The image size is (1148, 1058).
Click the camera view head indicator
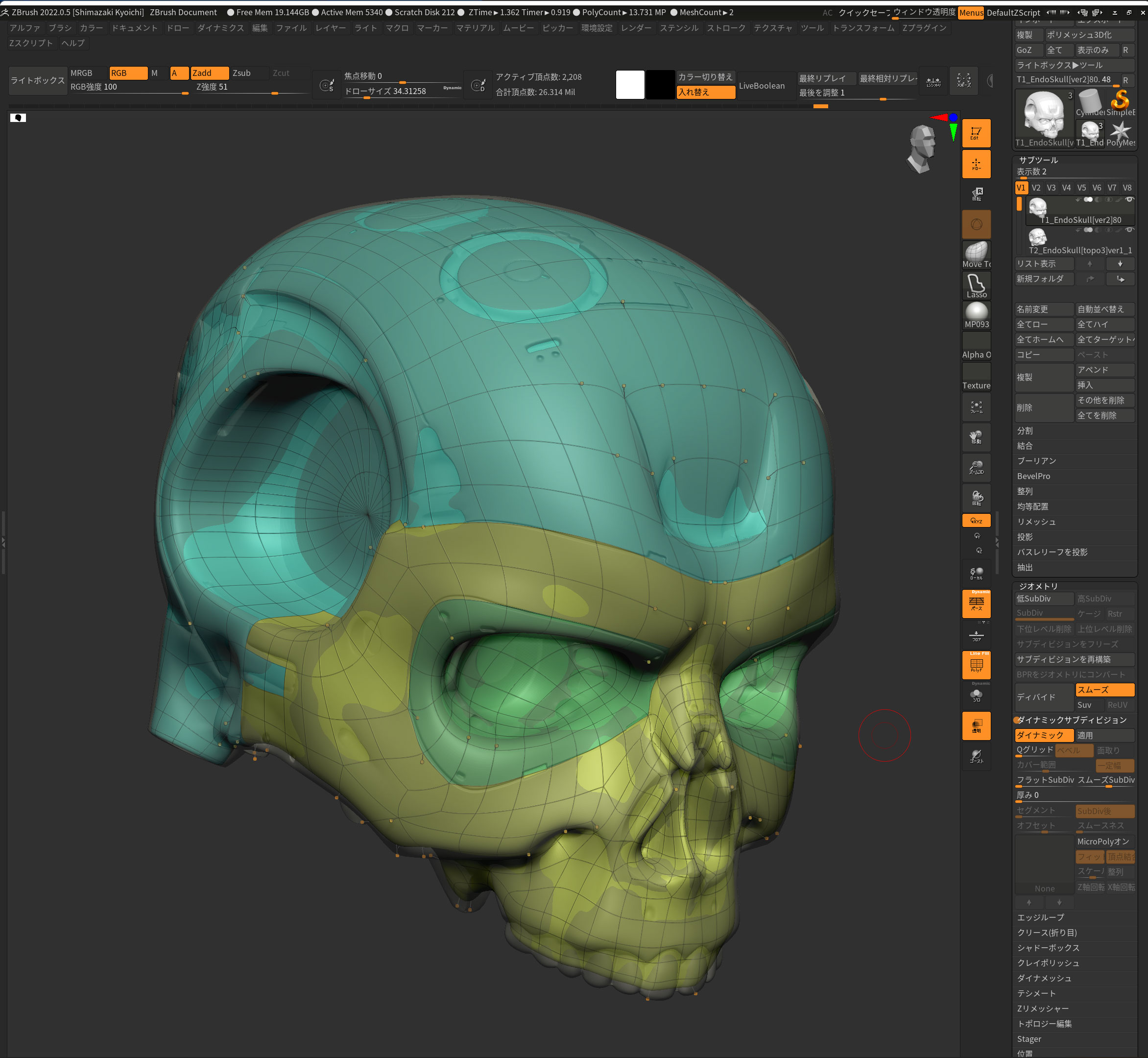tap(922, 149)
